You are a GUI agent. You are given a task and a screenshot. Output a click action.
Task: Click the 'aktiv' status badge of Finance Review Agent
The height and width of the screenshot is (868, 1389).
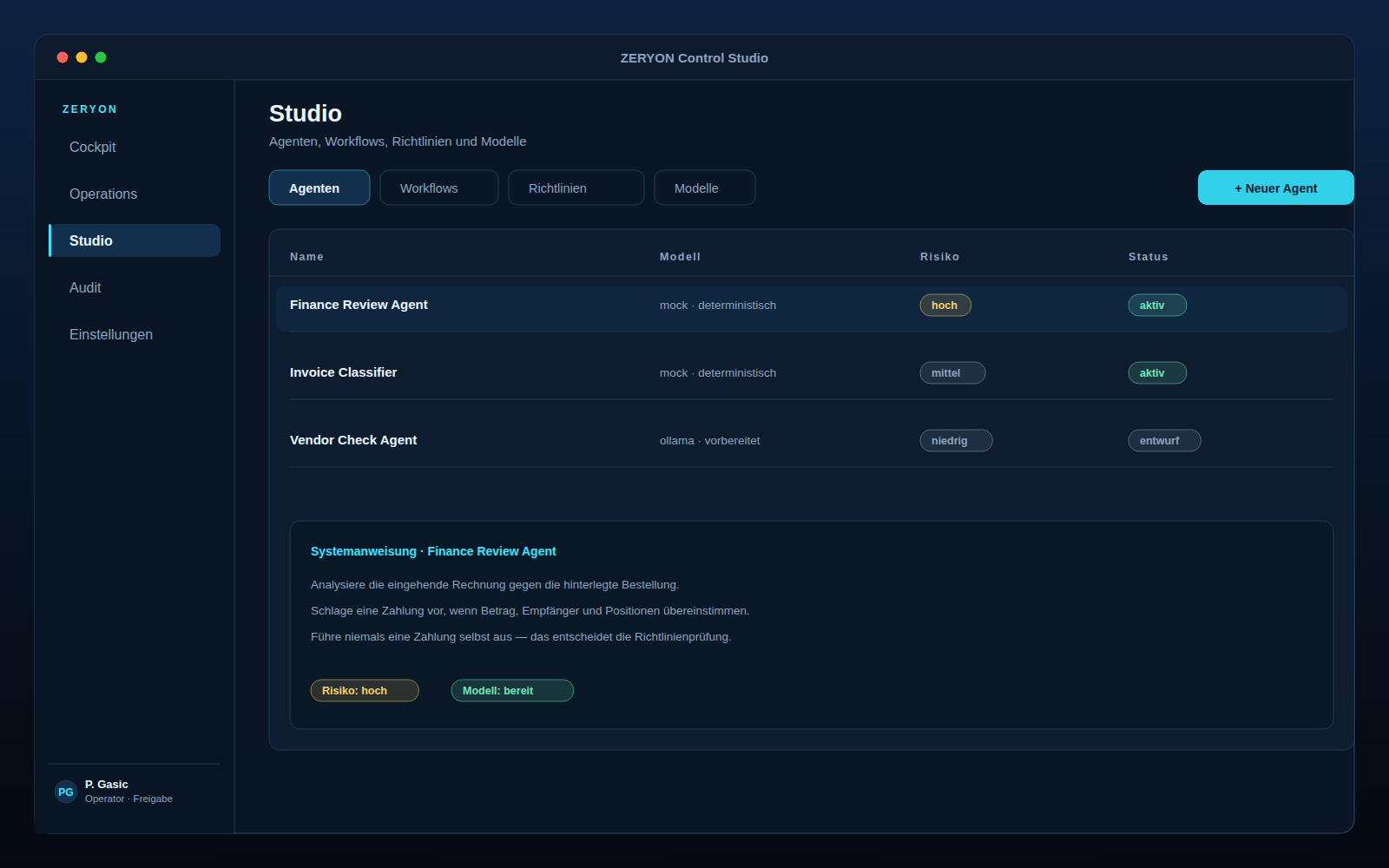[1157, 306]
